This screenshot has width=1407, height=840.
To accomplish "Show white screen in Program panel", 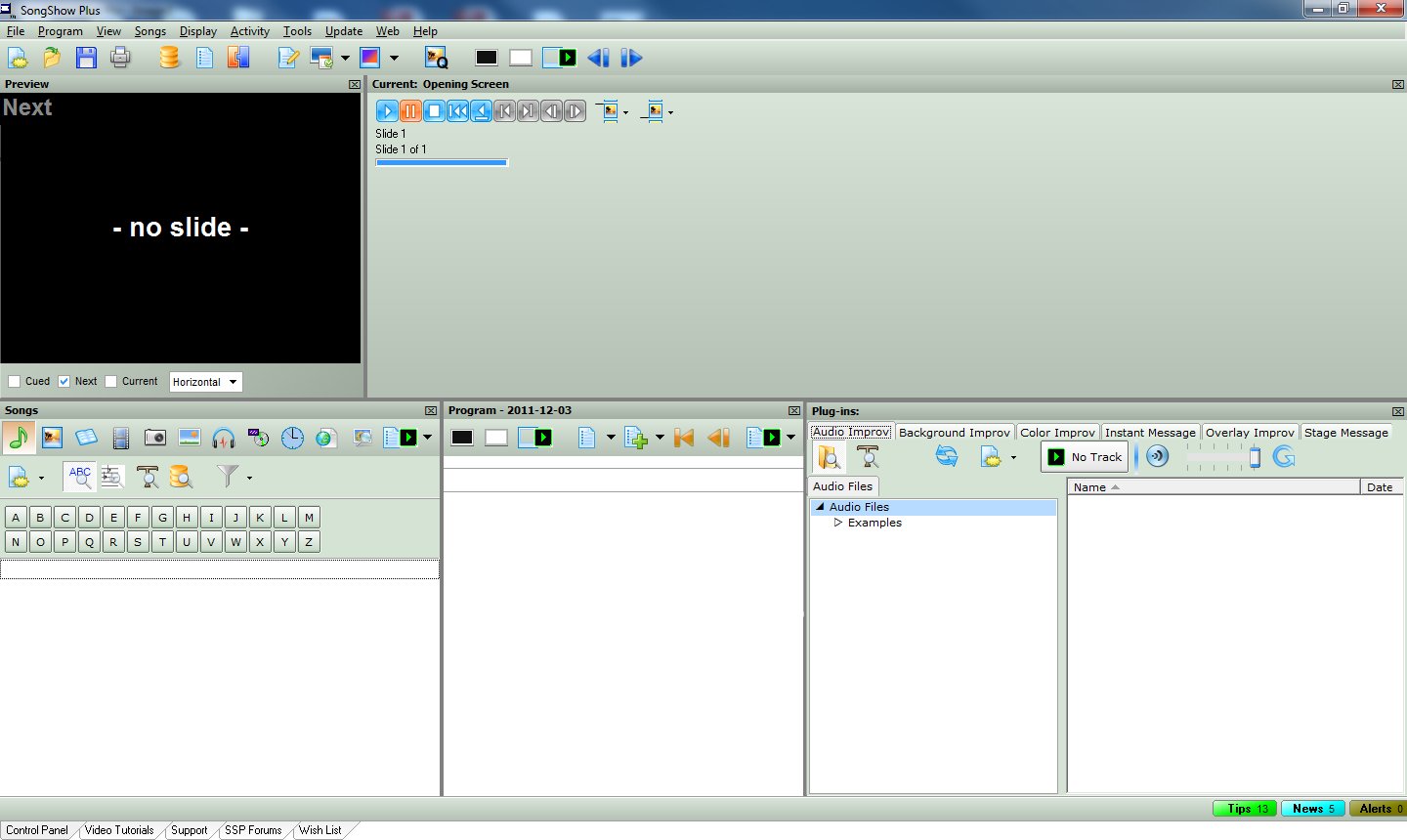I will (496, 438).
